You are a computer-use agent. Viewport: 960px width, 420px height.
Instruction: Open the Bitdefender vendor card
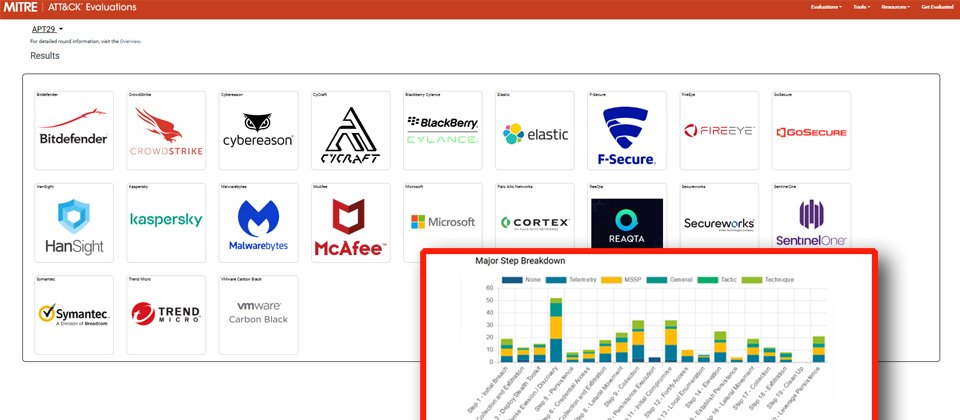tap(74, 130)
